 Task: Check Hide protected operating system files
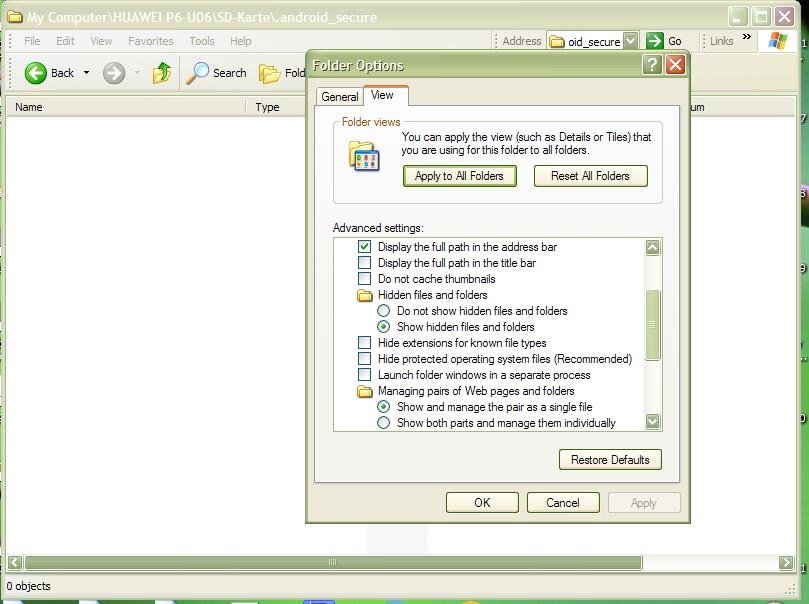[x=364, y=358]
